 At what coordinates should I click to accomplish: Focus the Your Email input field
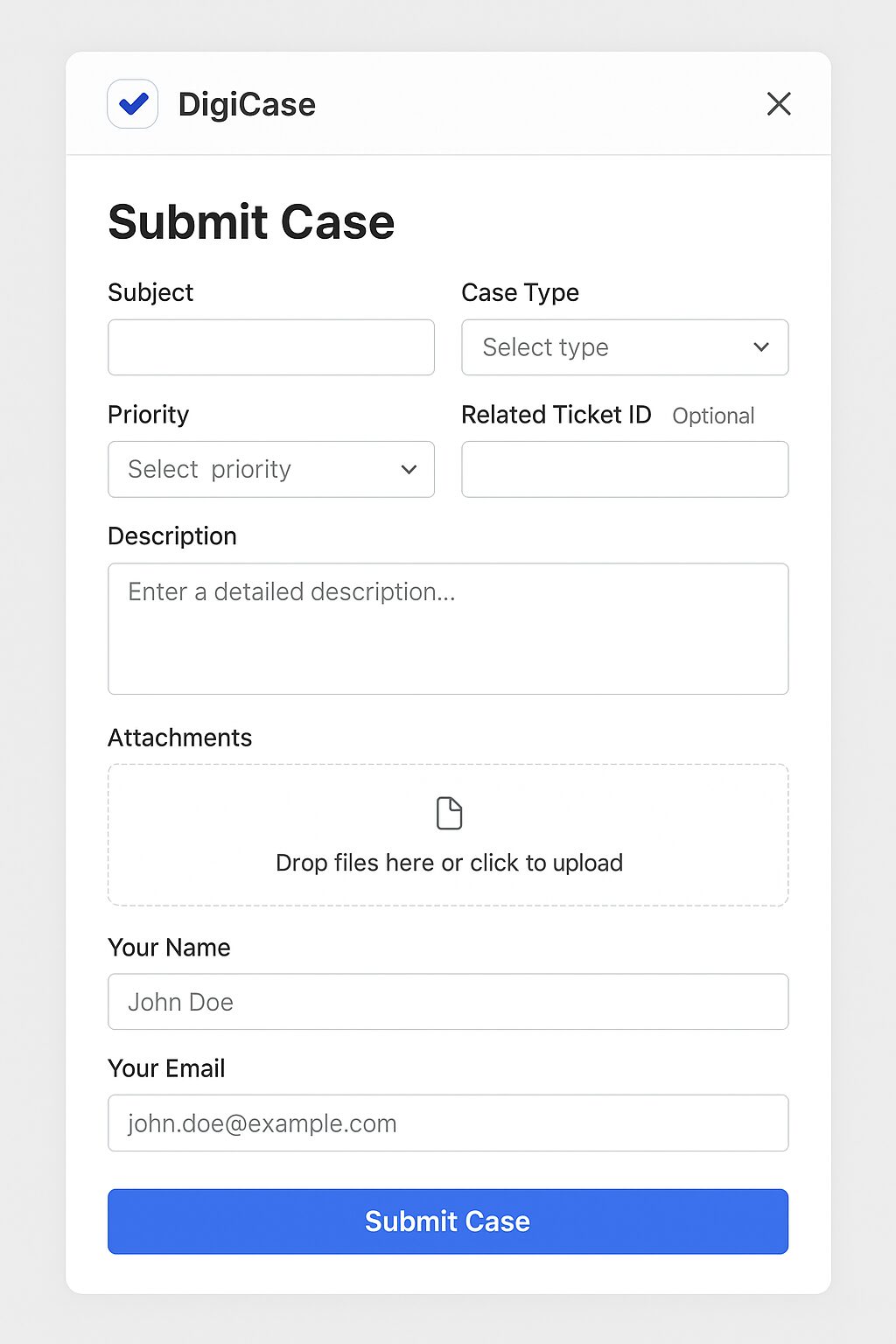point(448,1123)
